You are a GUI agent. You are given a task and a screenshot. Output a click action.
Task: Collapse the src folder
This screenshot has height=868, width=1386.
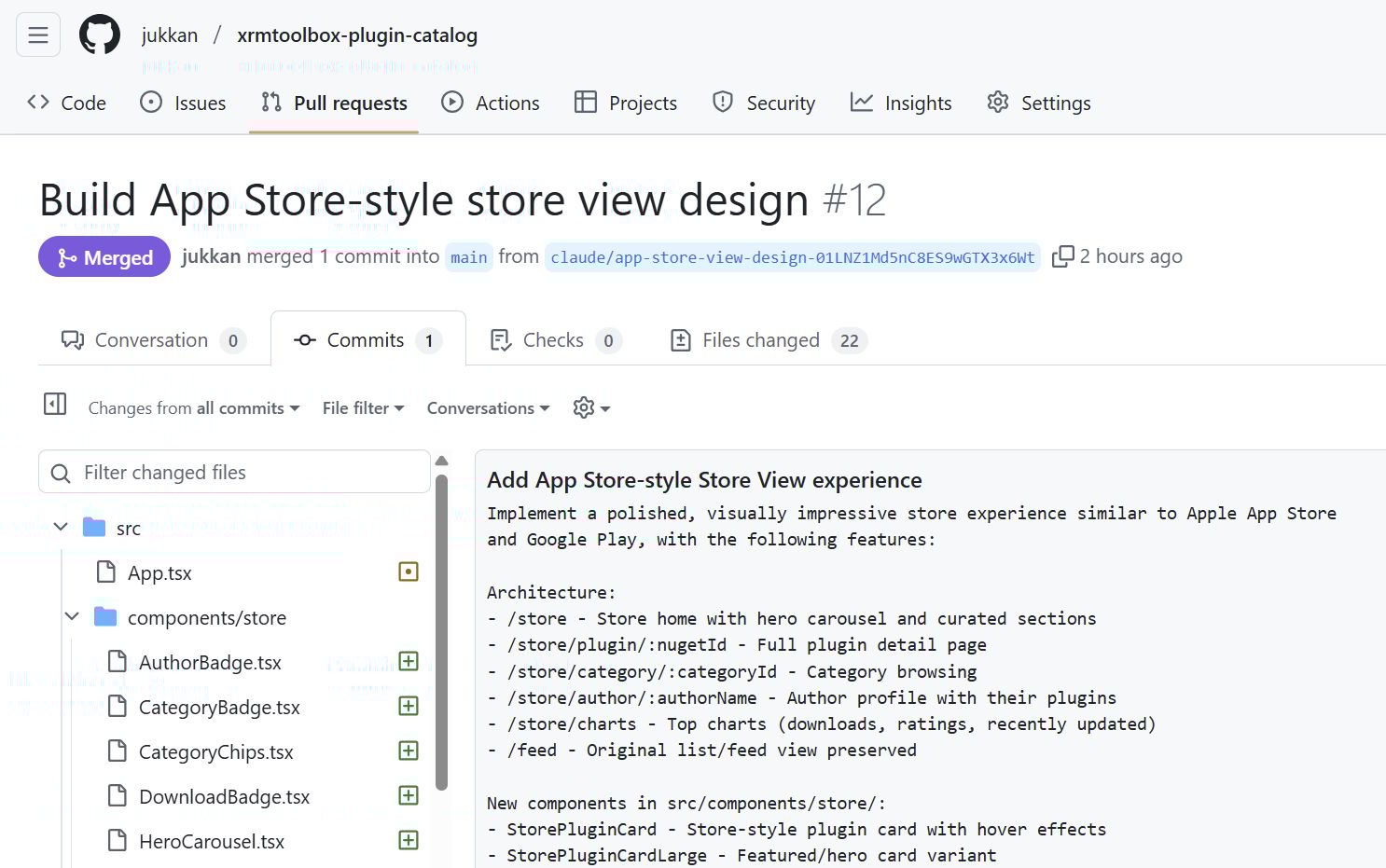62,528
